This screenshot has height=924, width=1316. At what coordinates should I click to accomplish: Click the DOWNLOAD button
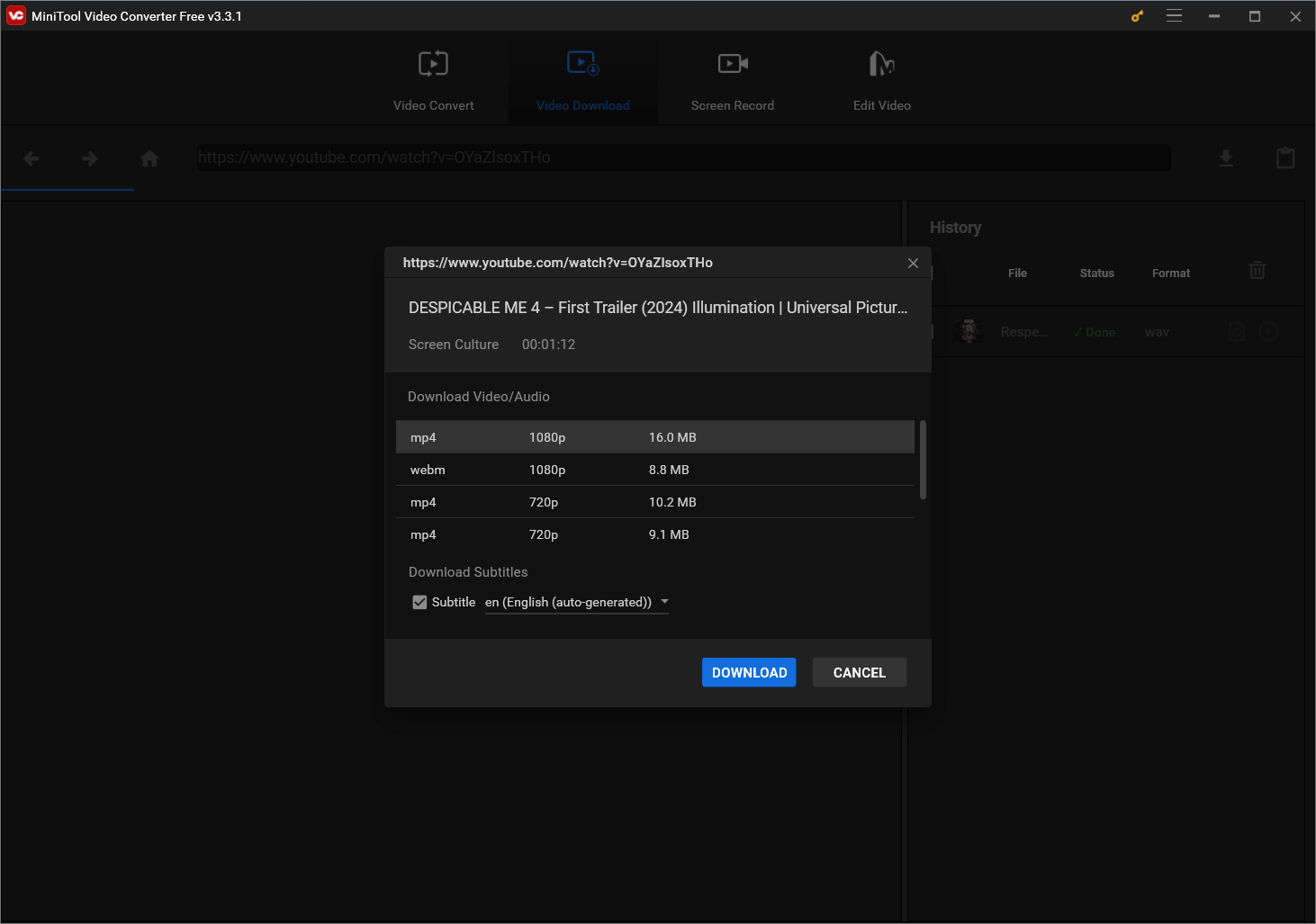click(x=749, y=672)
